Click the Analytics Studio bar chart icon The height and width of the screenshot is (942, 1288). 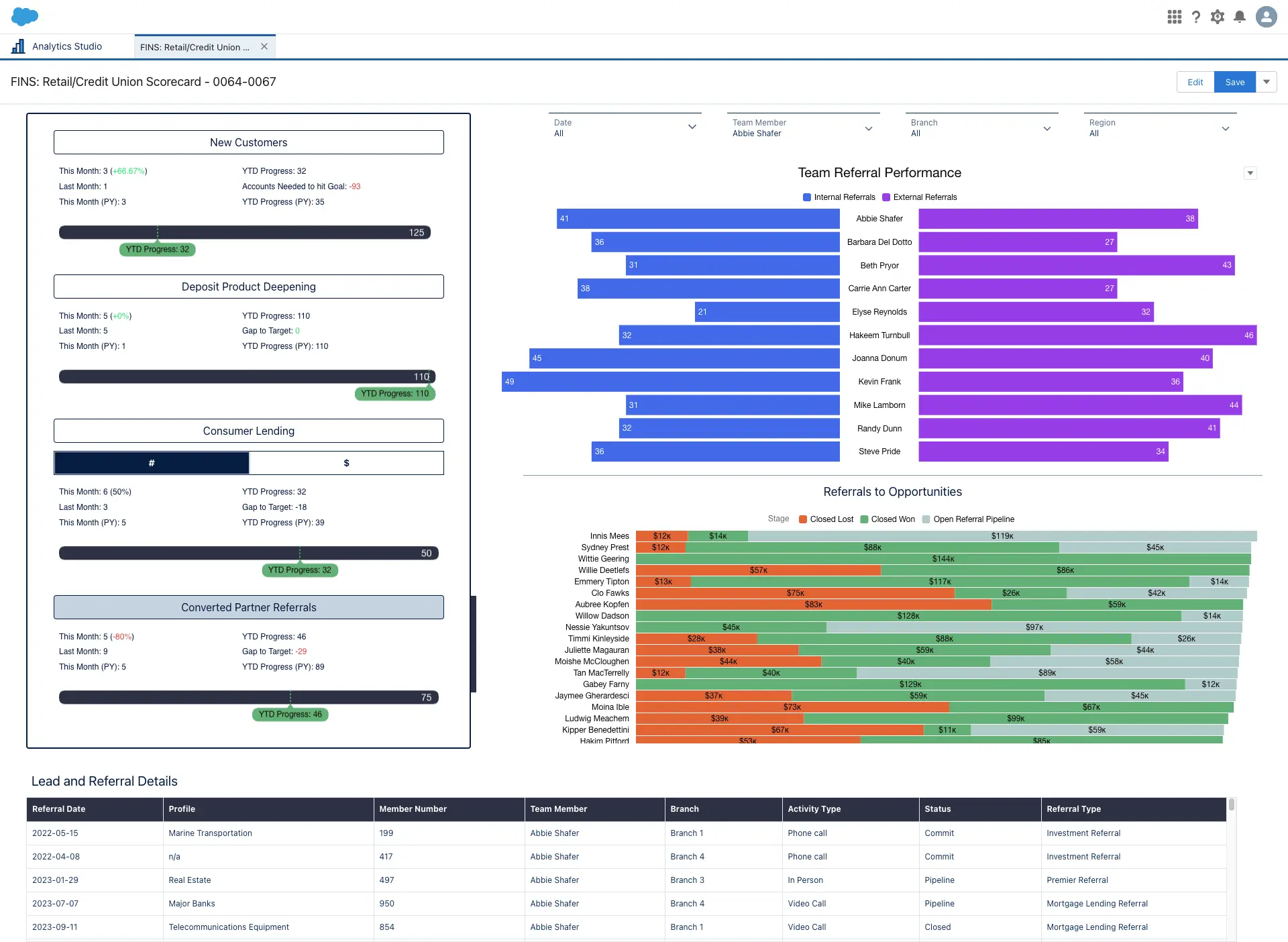[17, 46]
